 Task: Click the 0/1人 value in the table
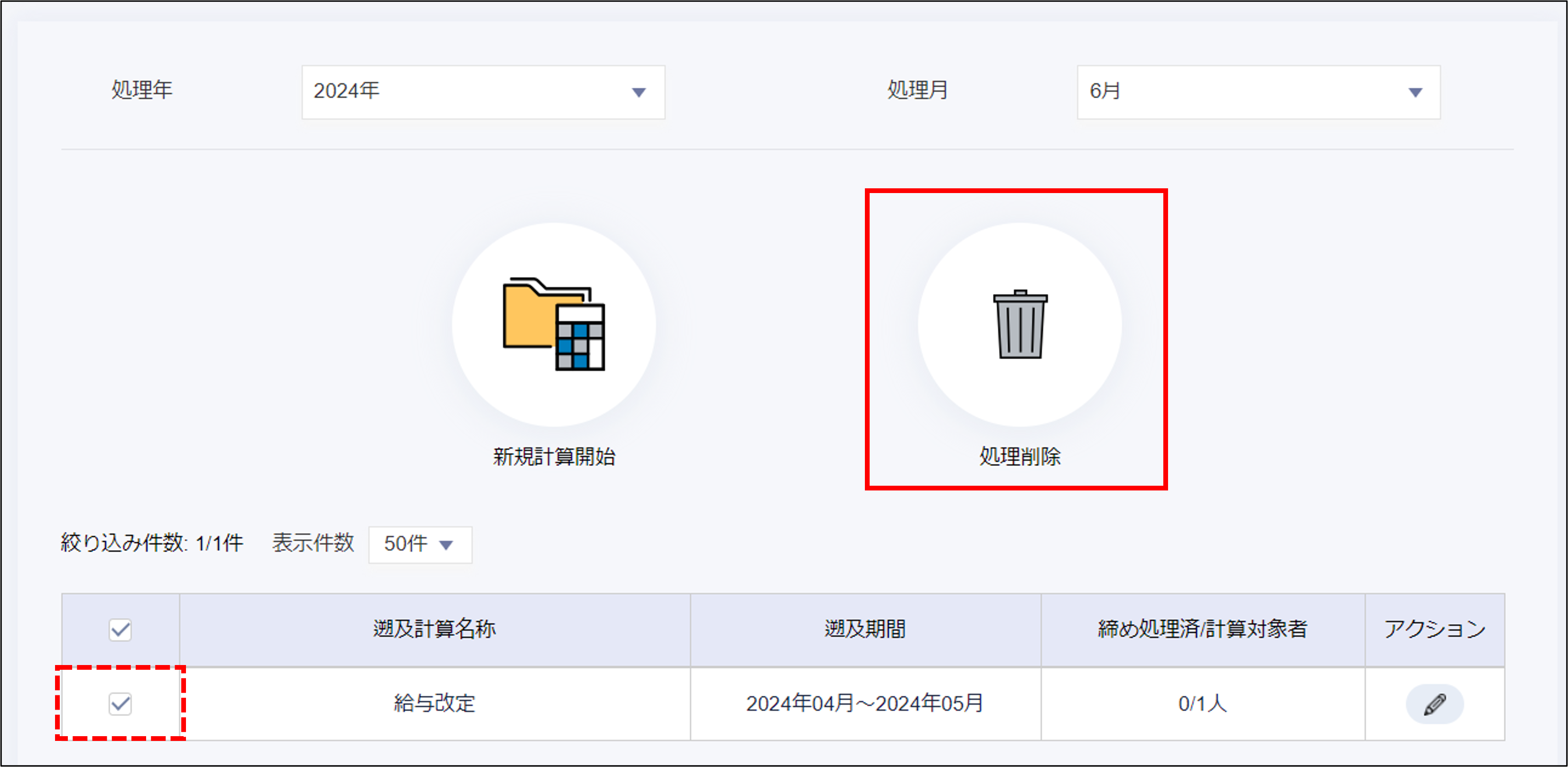pos(1202,703)
